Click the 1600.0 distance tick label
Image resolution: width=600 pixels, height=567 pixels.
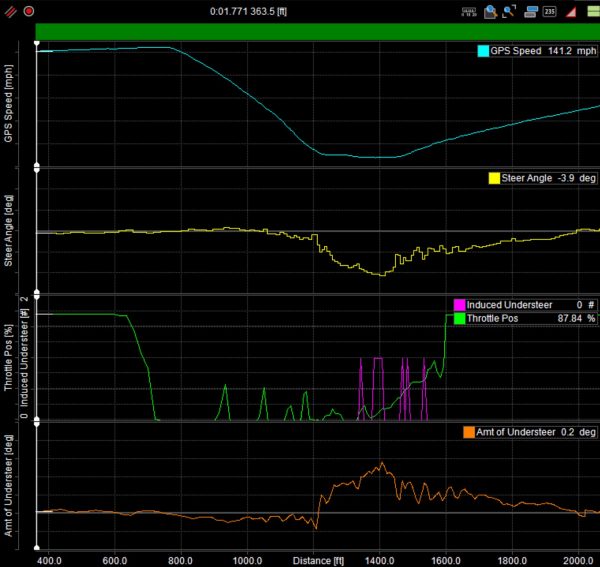(446, 561)
